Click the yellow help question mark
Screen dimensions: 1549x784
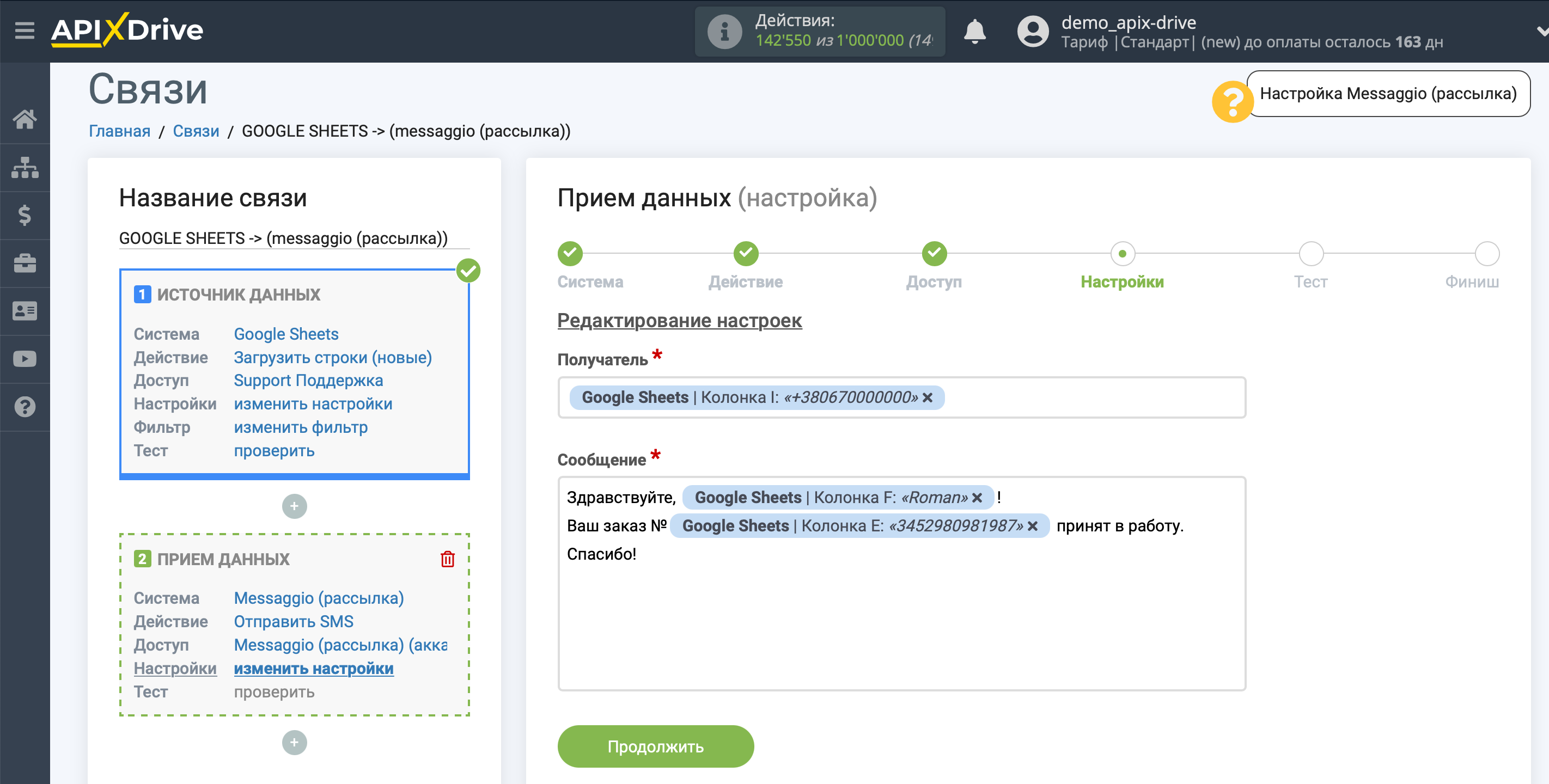1232,102
